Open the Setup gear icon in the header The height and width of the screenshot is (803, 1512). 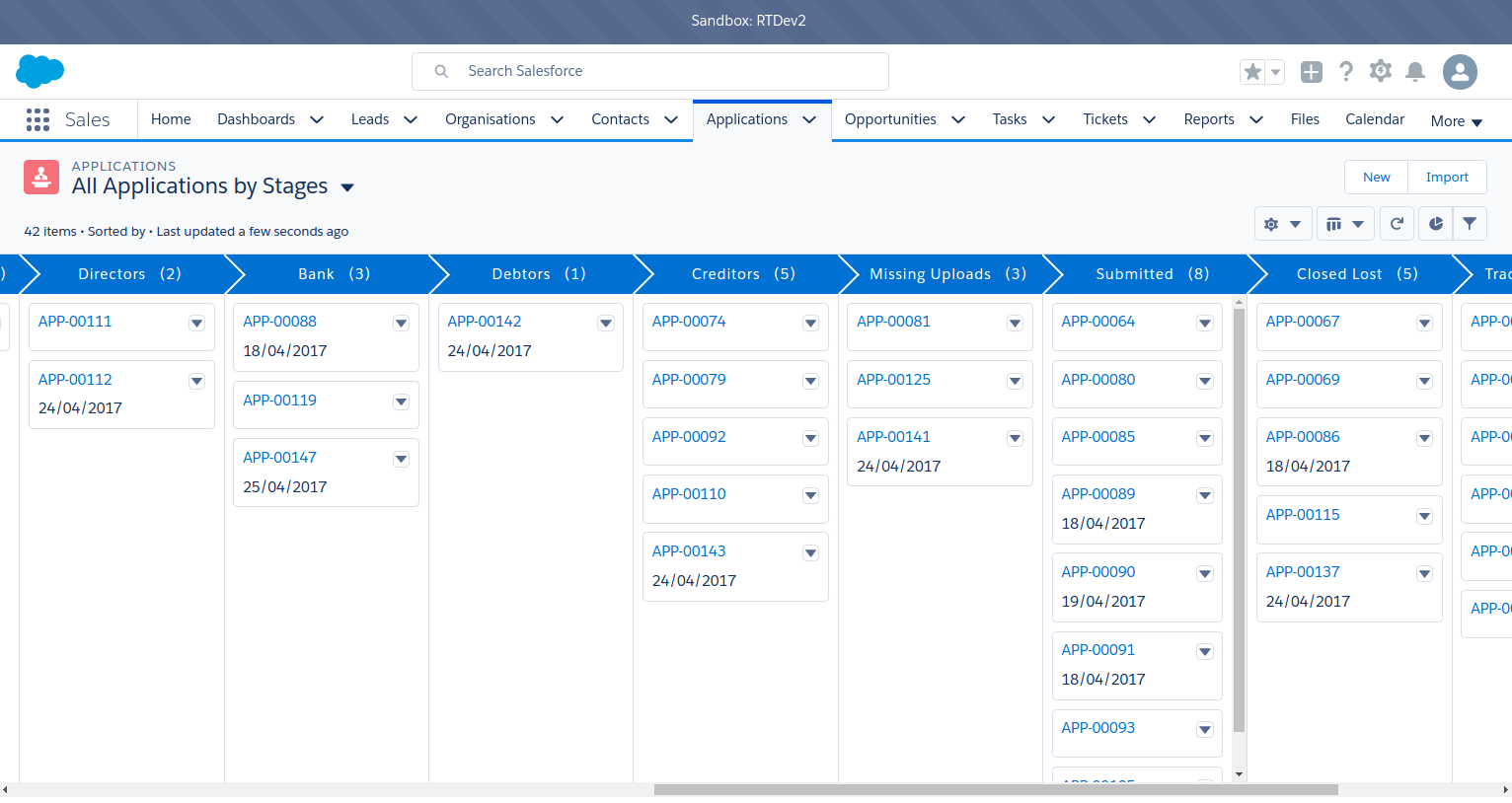point(1381,71)
